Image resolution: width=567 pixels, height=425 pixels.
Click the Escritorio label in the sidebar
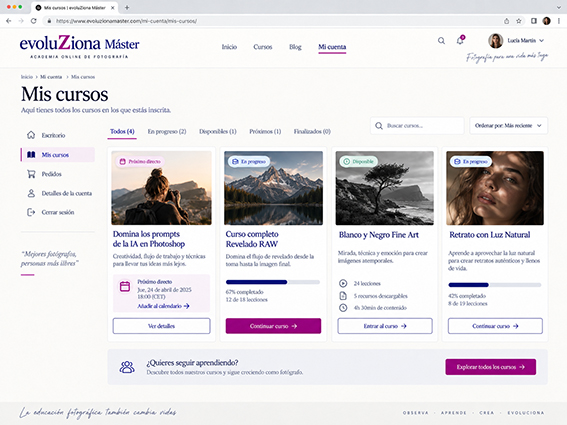click(x=53, y=135)
